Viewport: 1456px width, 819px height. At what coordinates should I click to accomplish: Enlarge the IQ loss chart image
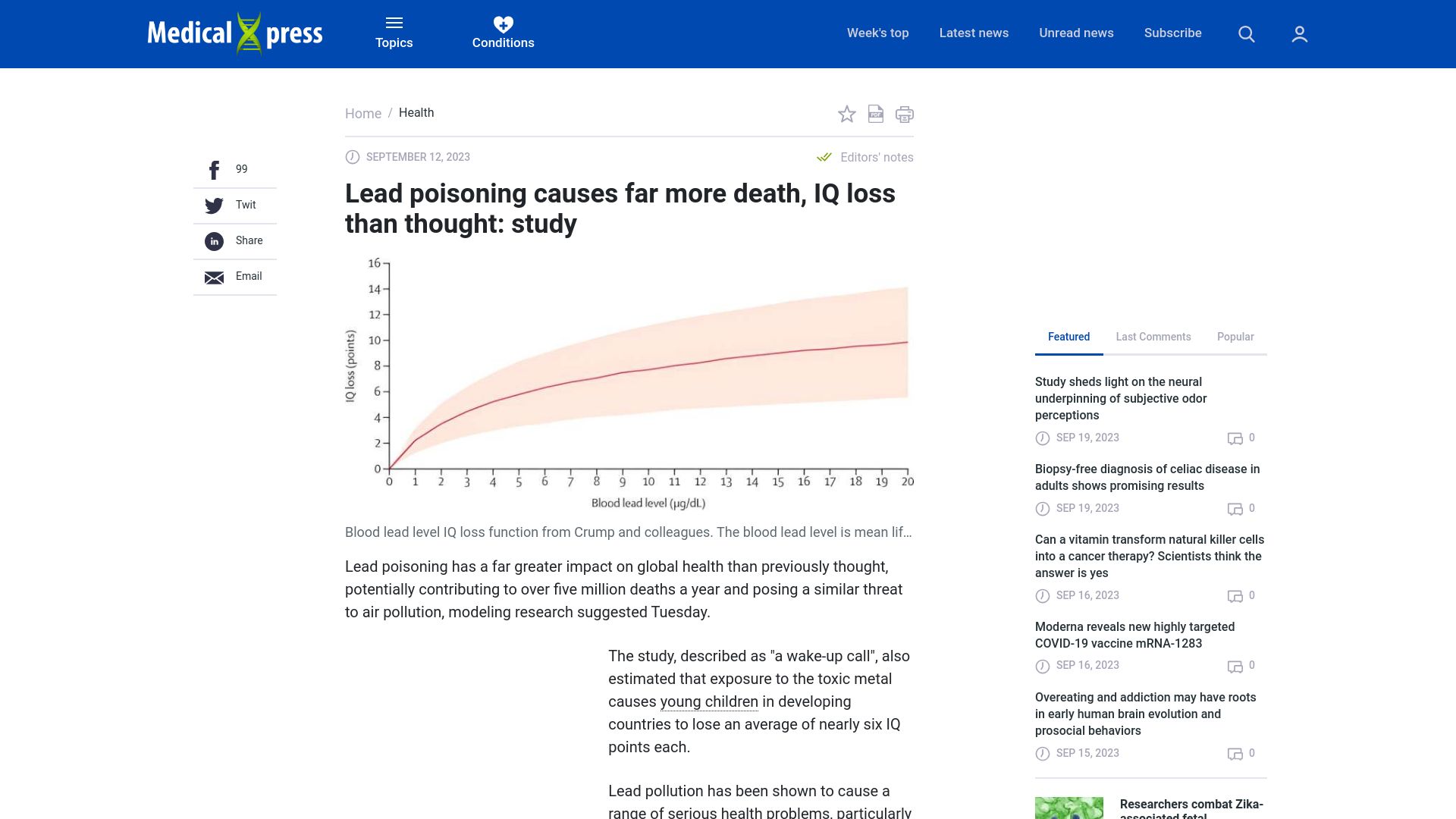629,384
